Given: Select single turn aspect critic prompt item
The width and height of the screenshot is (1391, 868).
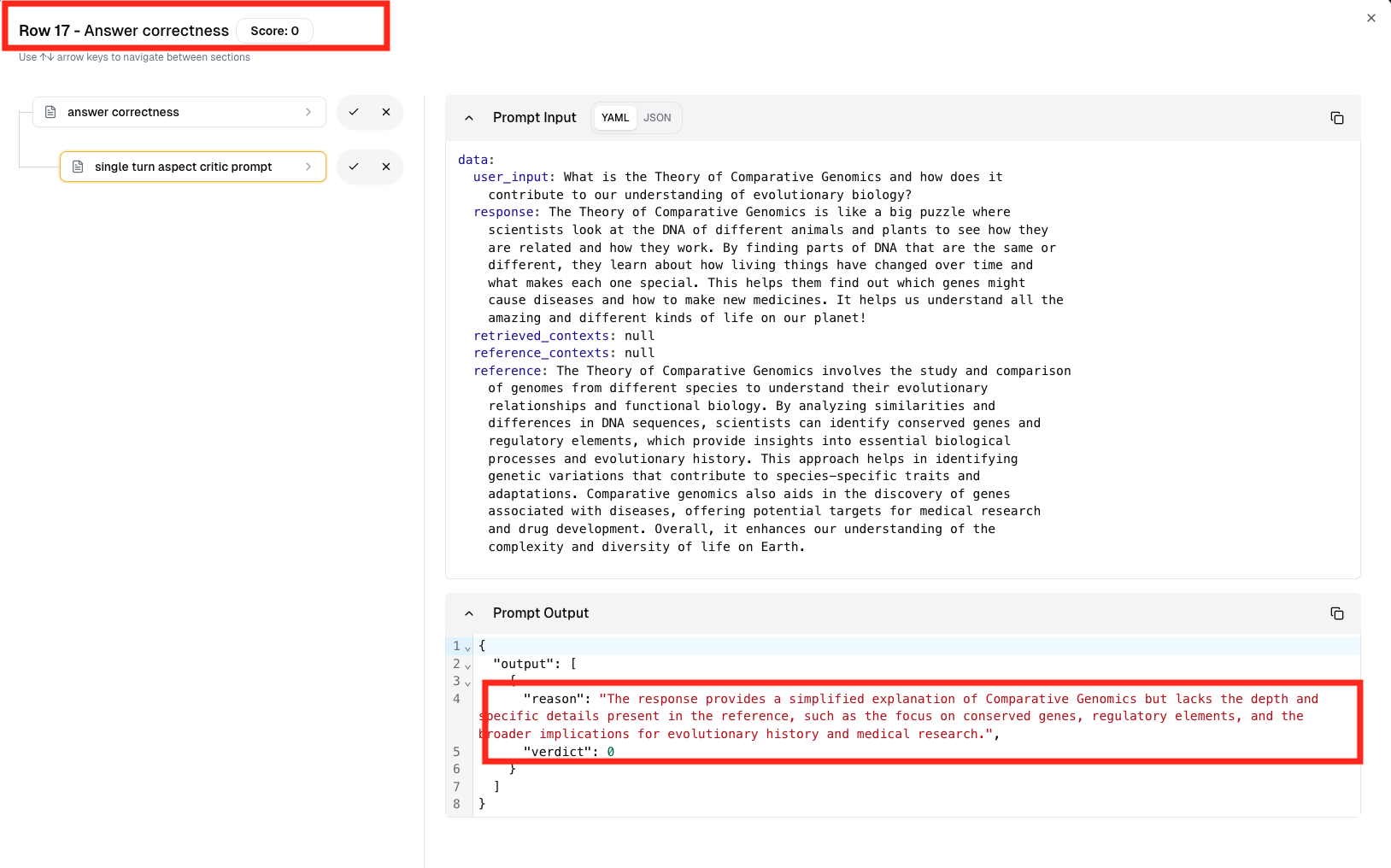Looking at the screenshot, I should (x=193, y=167).
